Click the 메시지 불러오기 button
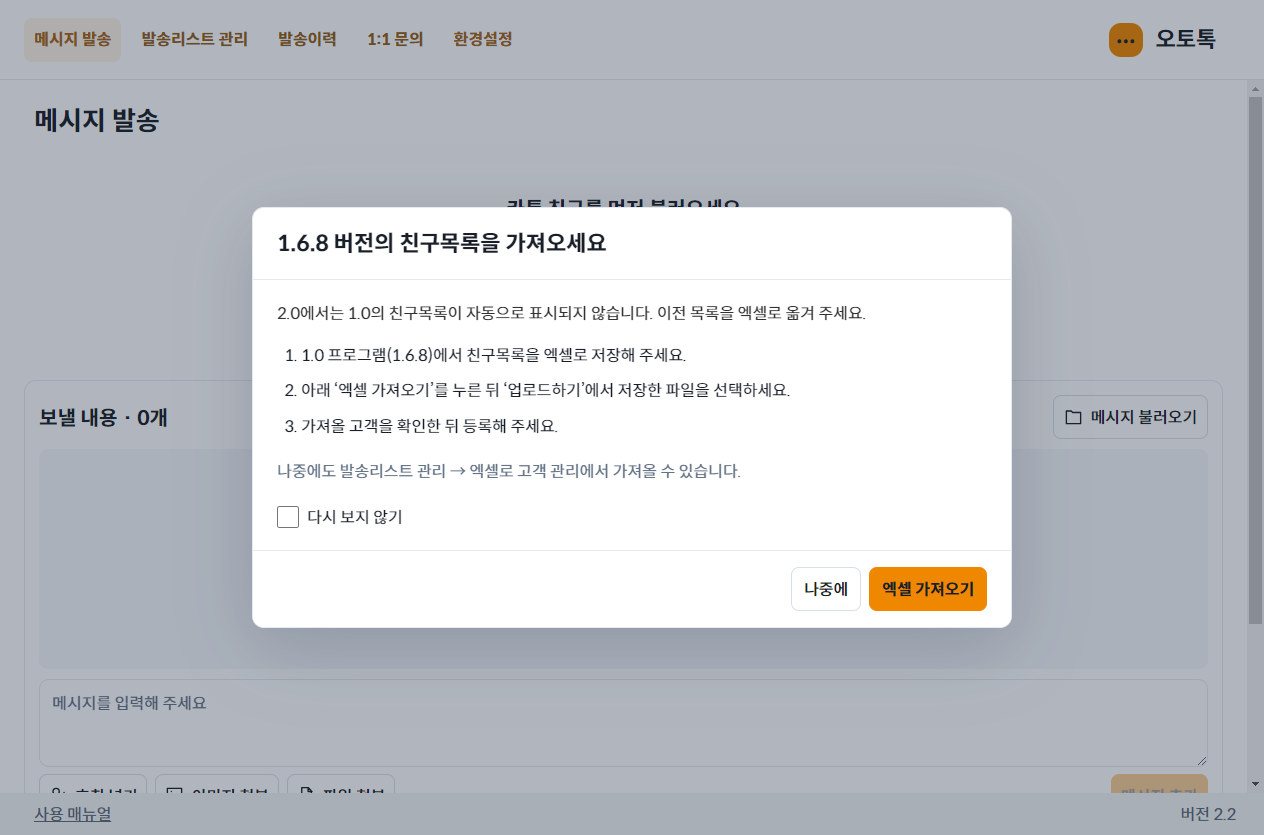The height and width of the screenshot is (835, 1264). point(1130,417)
